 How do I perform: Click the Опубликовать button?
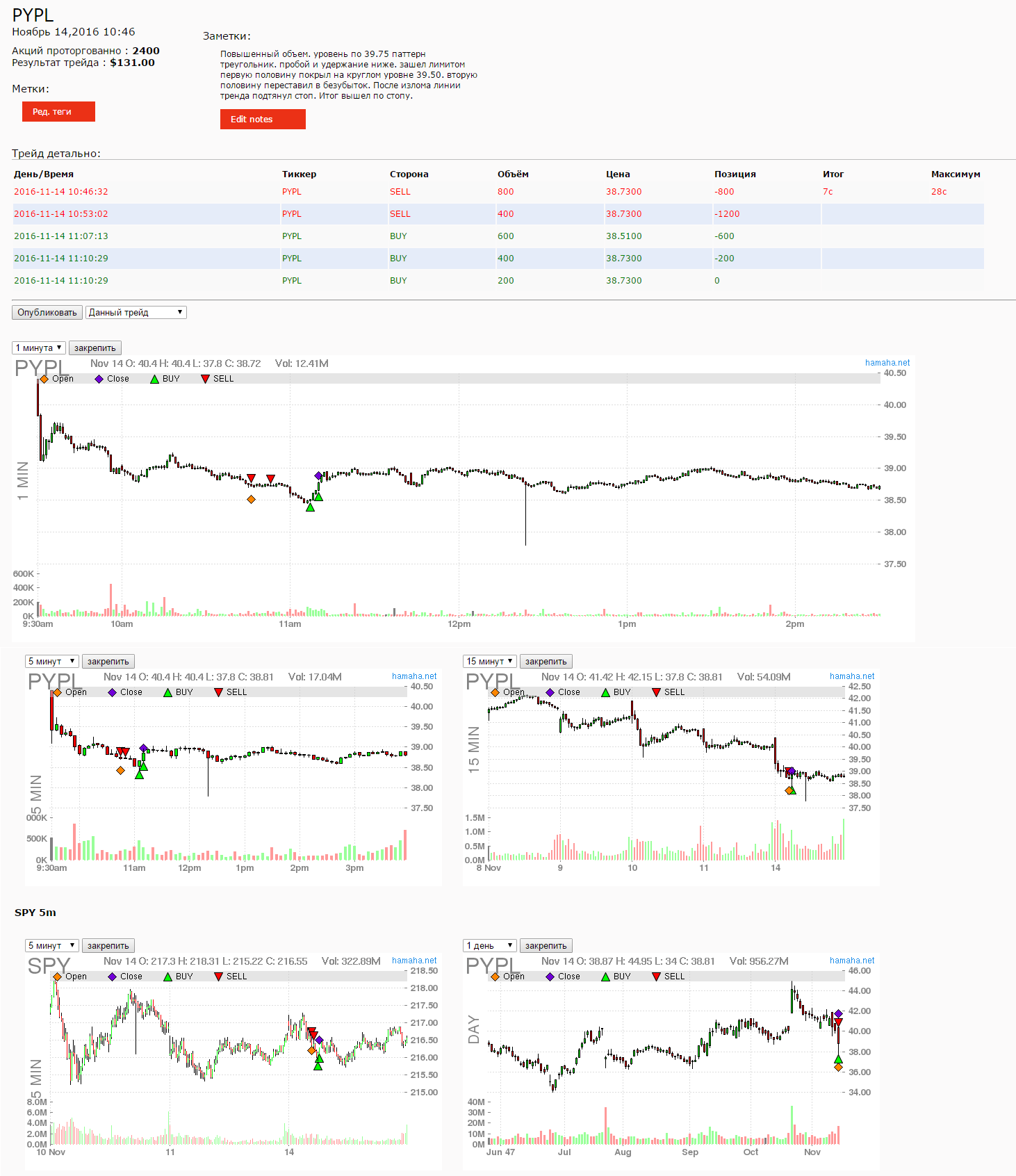pos(47,313)
